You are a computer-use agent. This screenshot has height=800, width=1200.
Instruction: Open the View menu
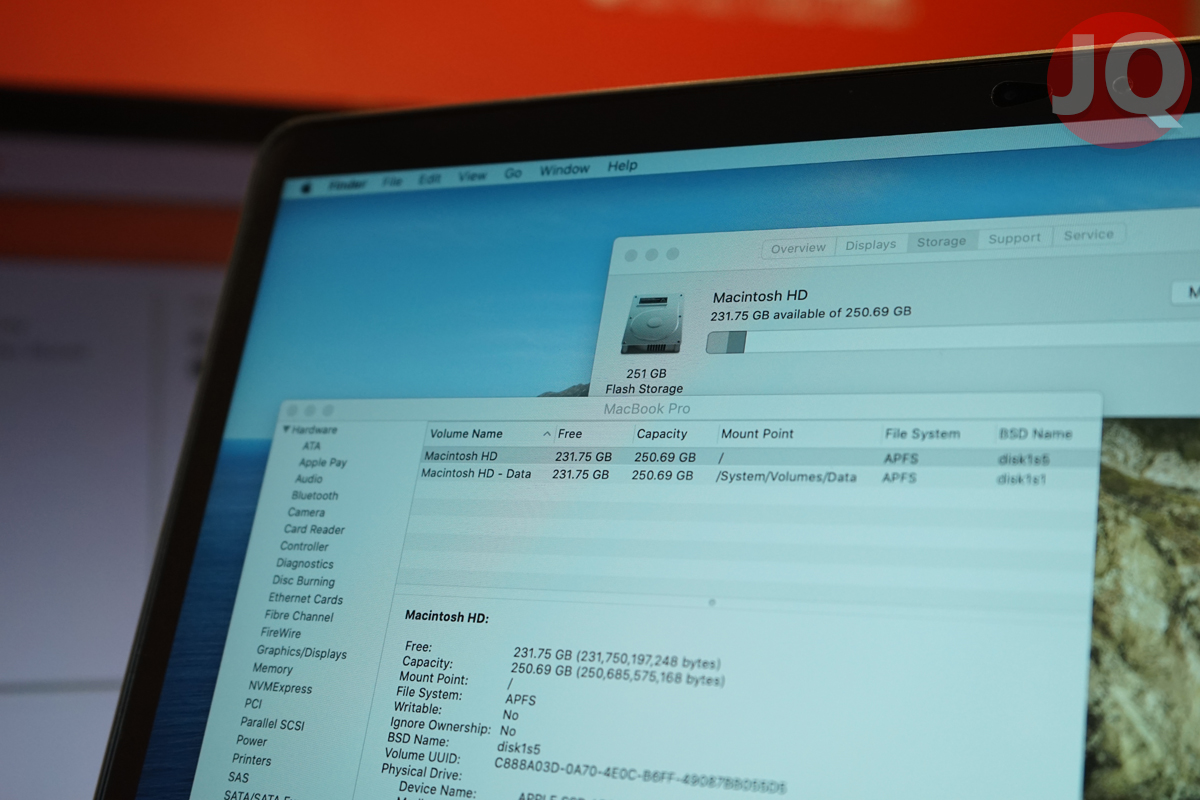pyautogui.click(x=472, y=176)
